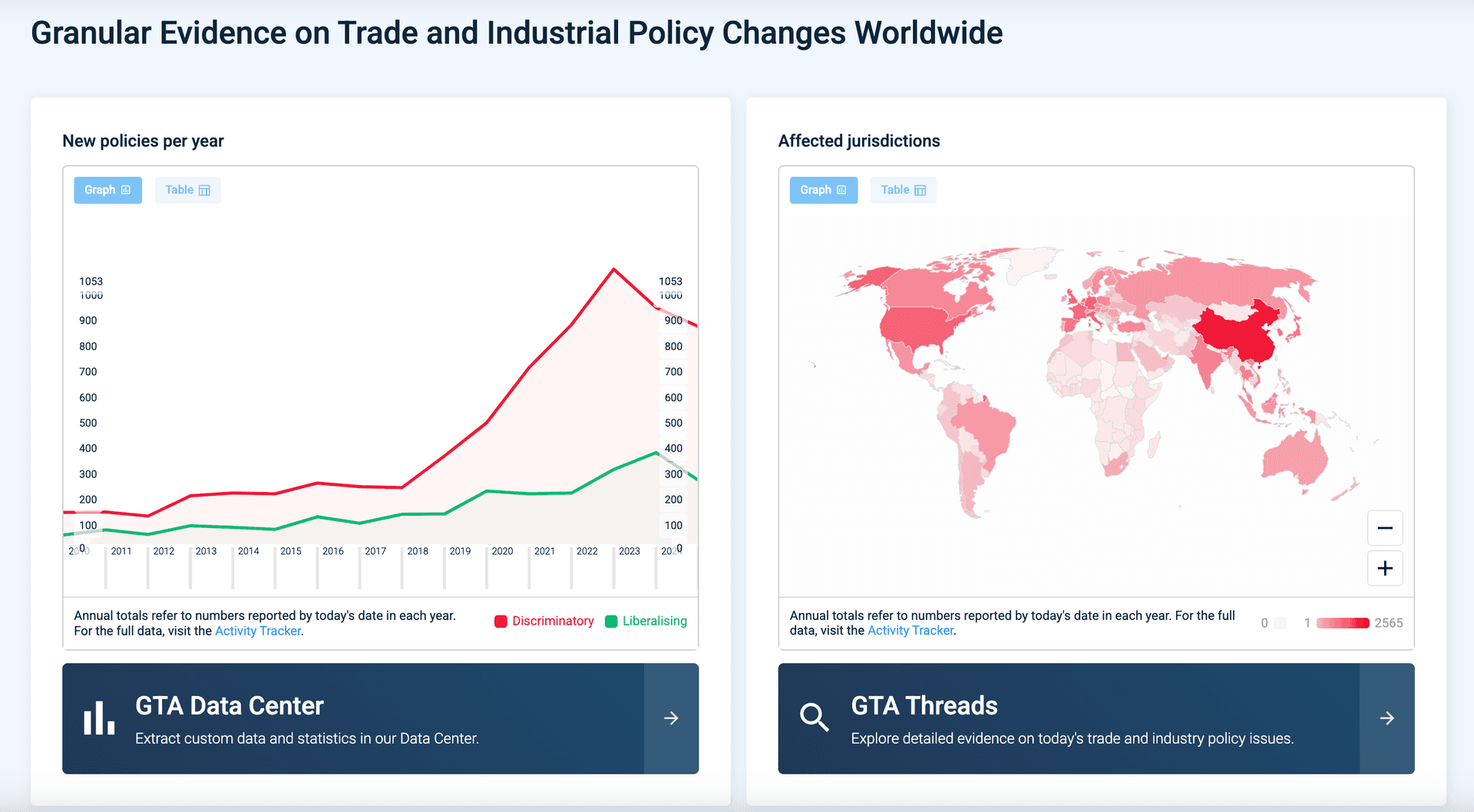Screen dimensions: 1474x812
Task: Open Activity Tracker link under world map
Action: (911, 630)
